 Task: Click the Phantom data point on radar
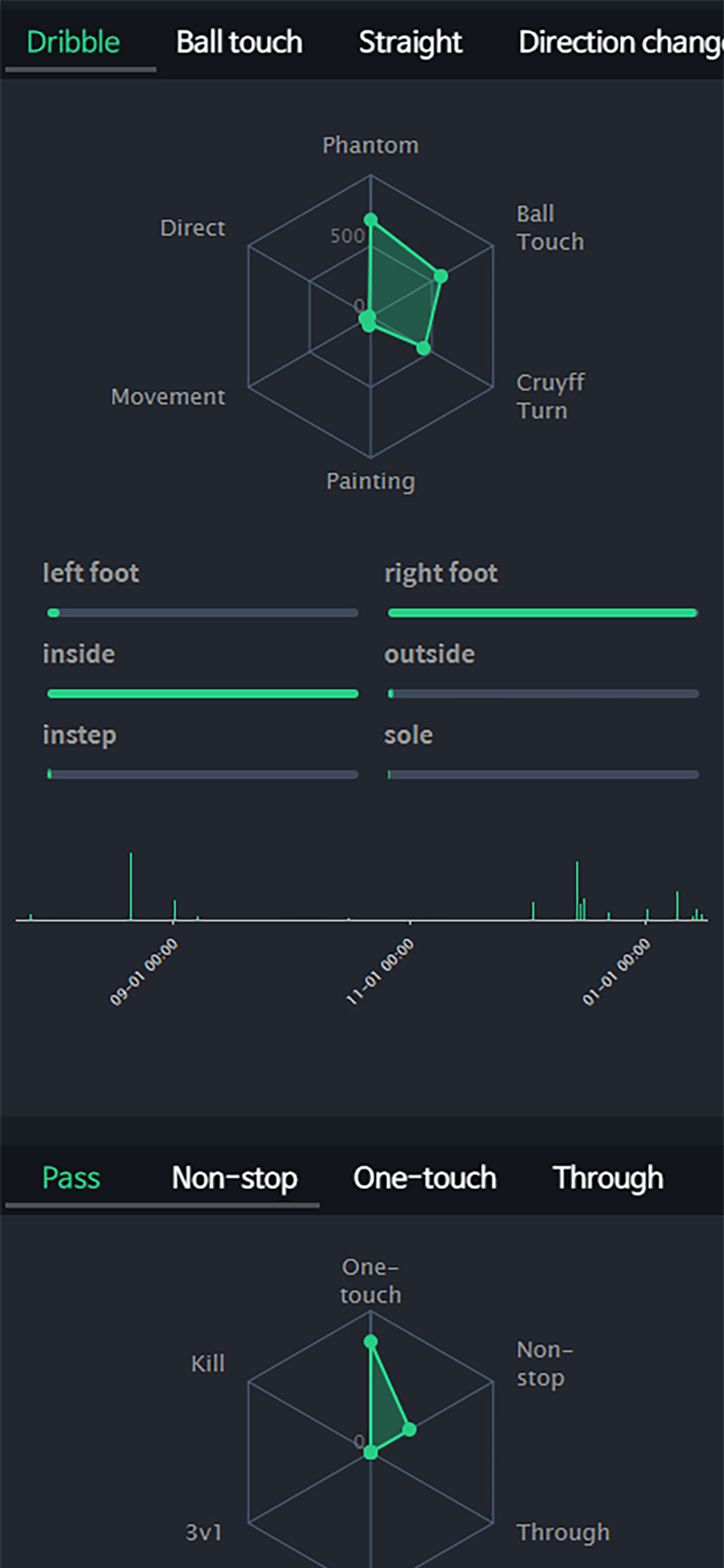point(371,220)
